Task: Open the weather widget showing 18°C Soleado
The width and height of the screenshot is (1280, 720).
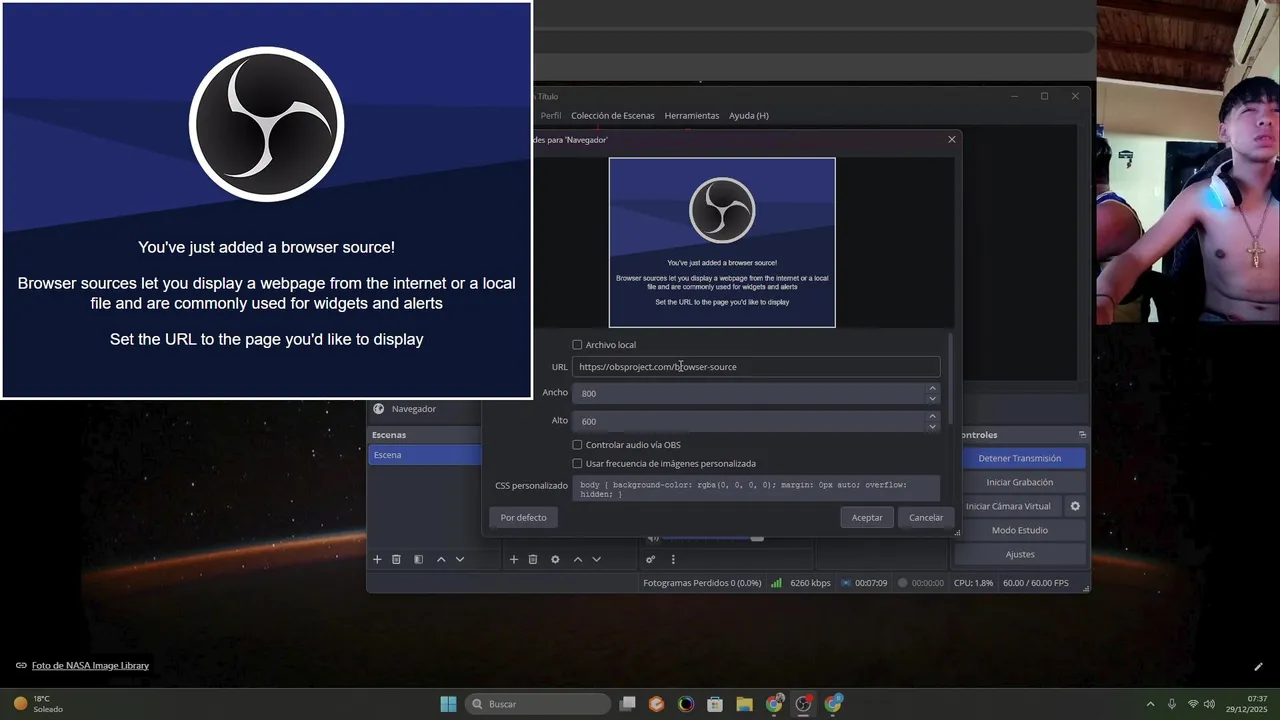Action: click(38, 704)
